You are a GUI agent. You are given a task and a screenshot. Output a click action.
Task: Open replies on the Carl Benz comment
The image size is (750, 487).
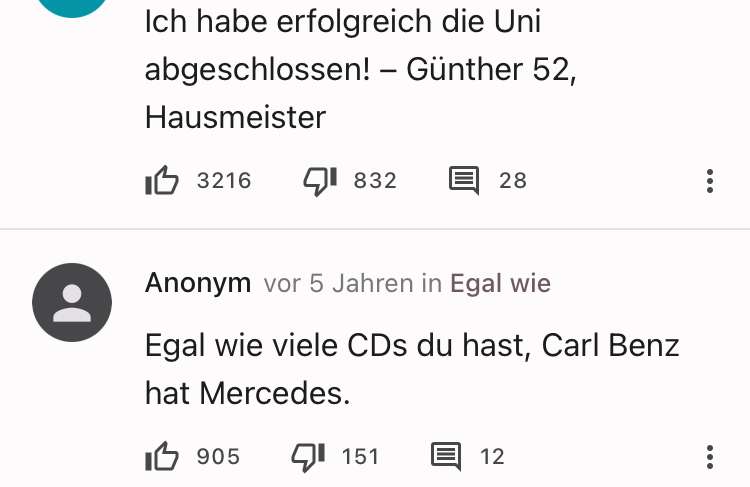click(446, 456)
